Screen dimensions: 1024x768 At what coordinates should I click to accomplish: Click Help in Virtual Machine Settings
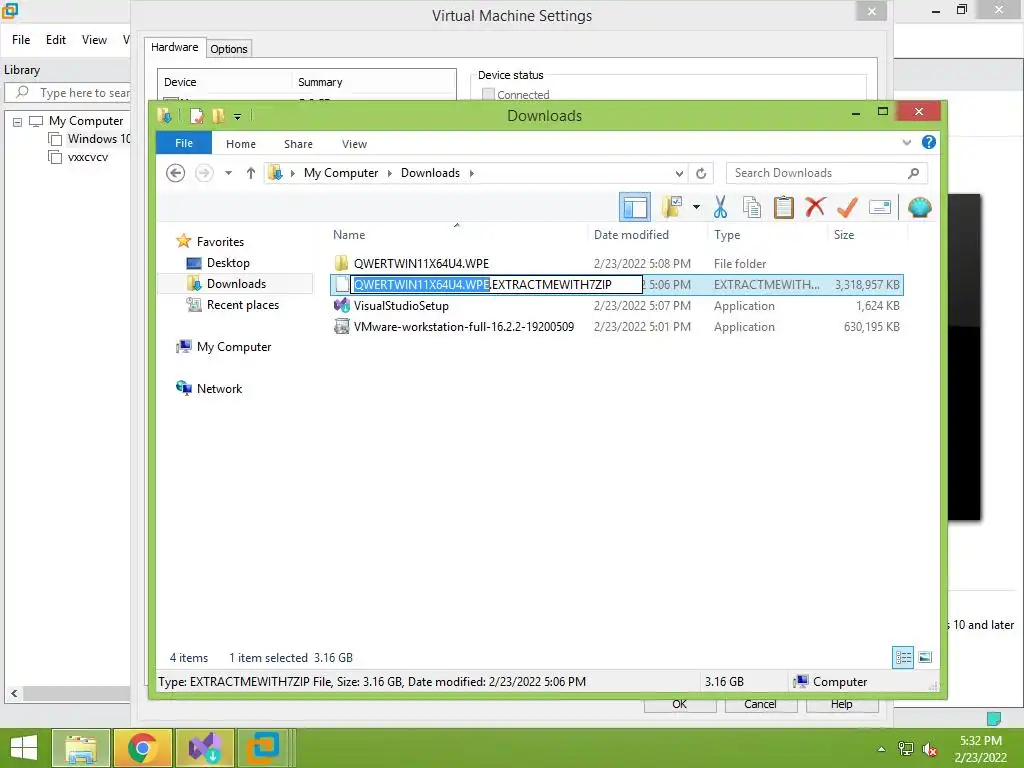842,705
